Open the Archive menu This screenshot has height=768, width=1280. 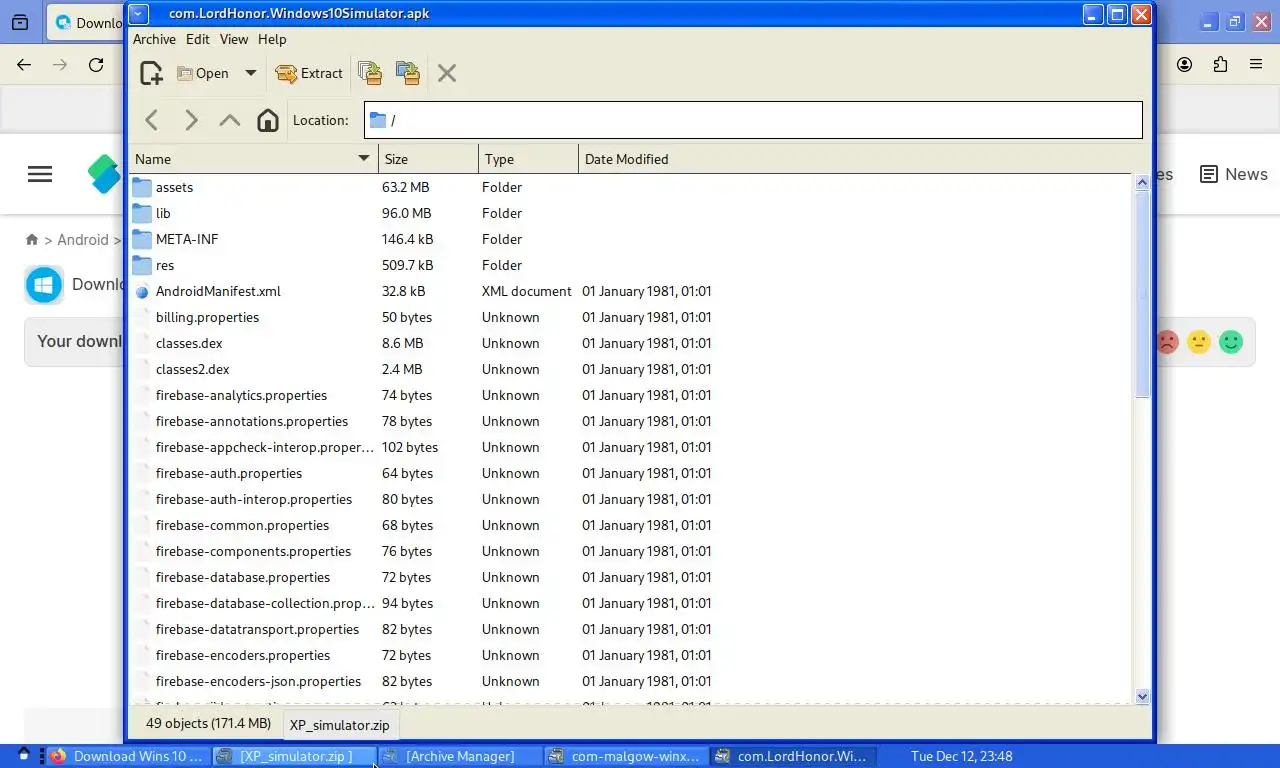[x=154, y=39]
